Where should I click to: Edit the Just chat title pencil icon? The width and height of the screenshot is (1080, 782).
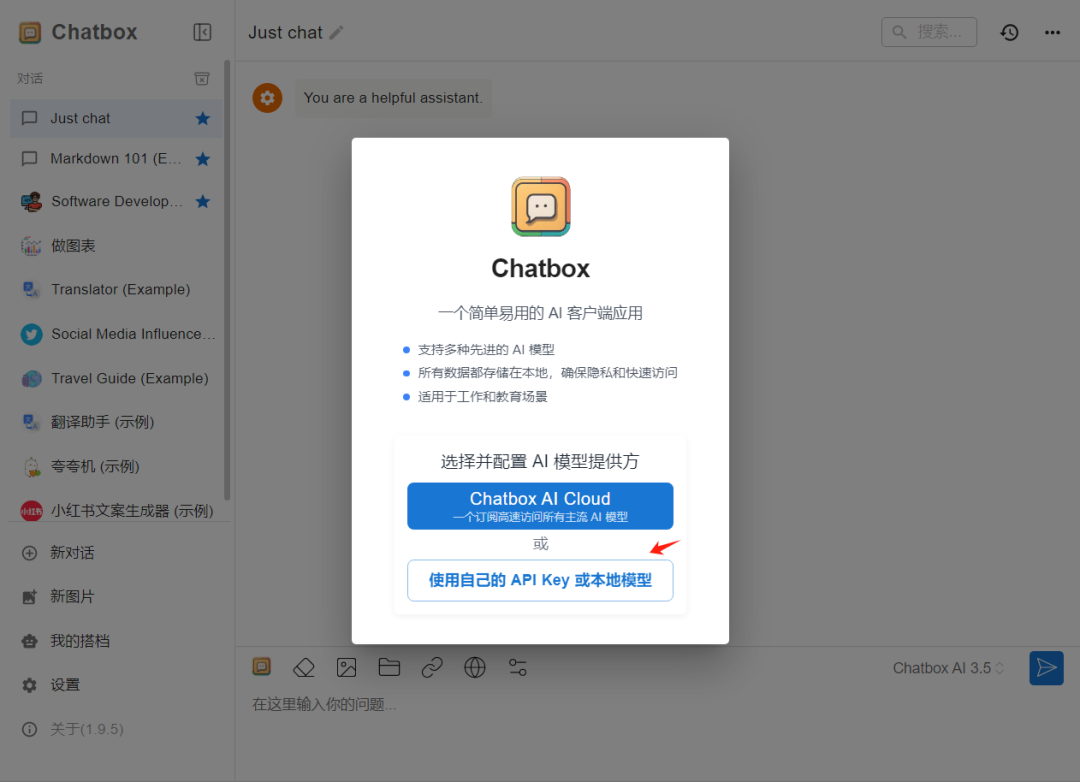pos(336,32)
